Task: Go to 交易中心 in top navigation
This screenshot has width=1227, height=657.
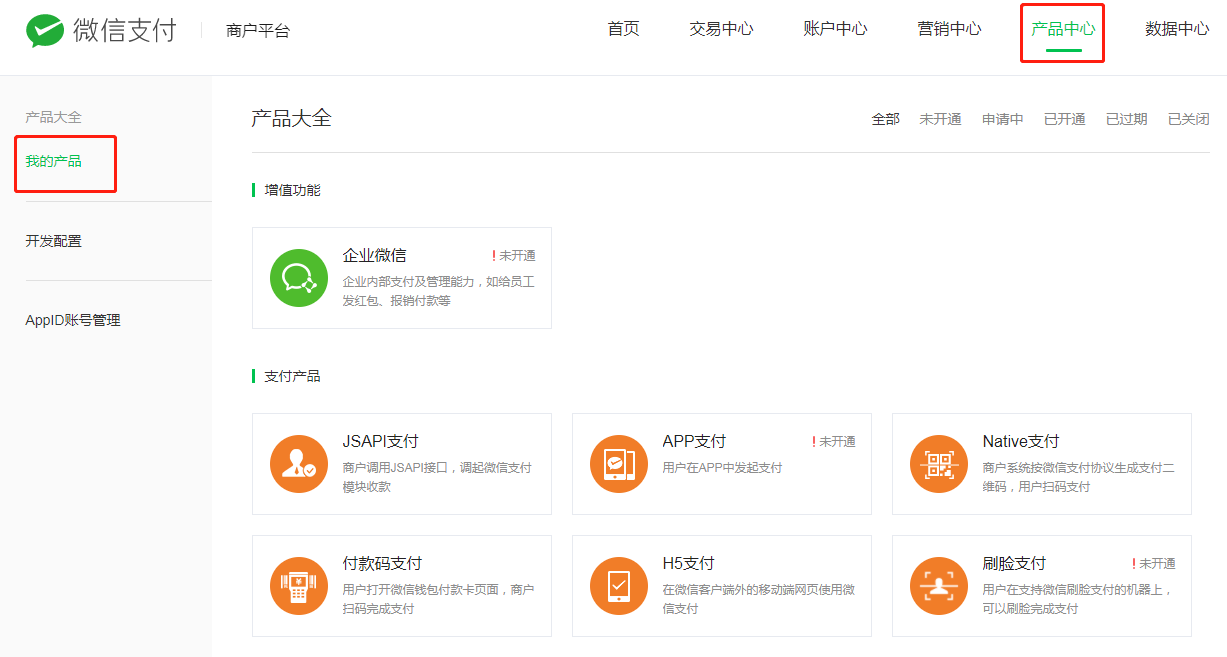Action: (721, 29)
